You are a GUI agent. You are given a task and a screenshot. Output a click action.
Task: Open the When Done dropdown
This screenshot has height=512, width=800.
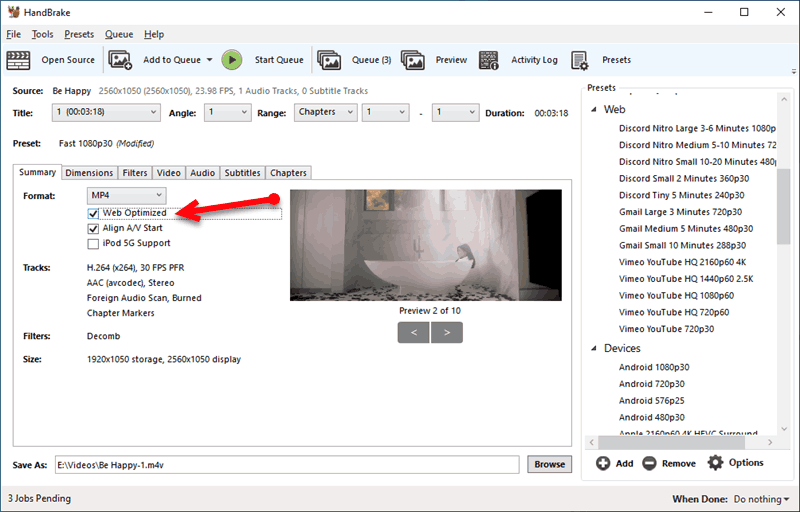coord(762,499)
